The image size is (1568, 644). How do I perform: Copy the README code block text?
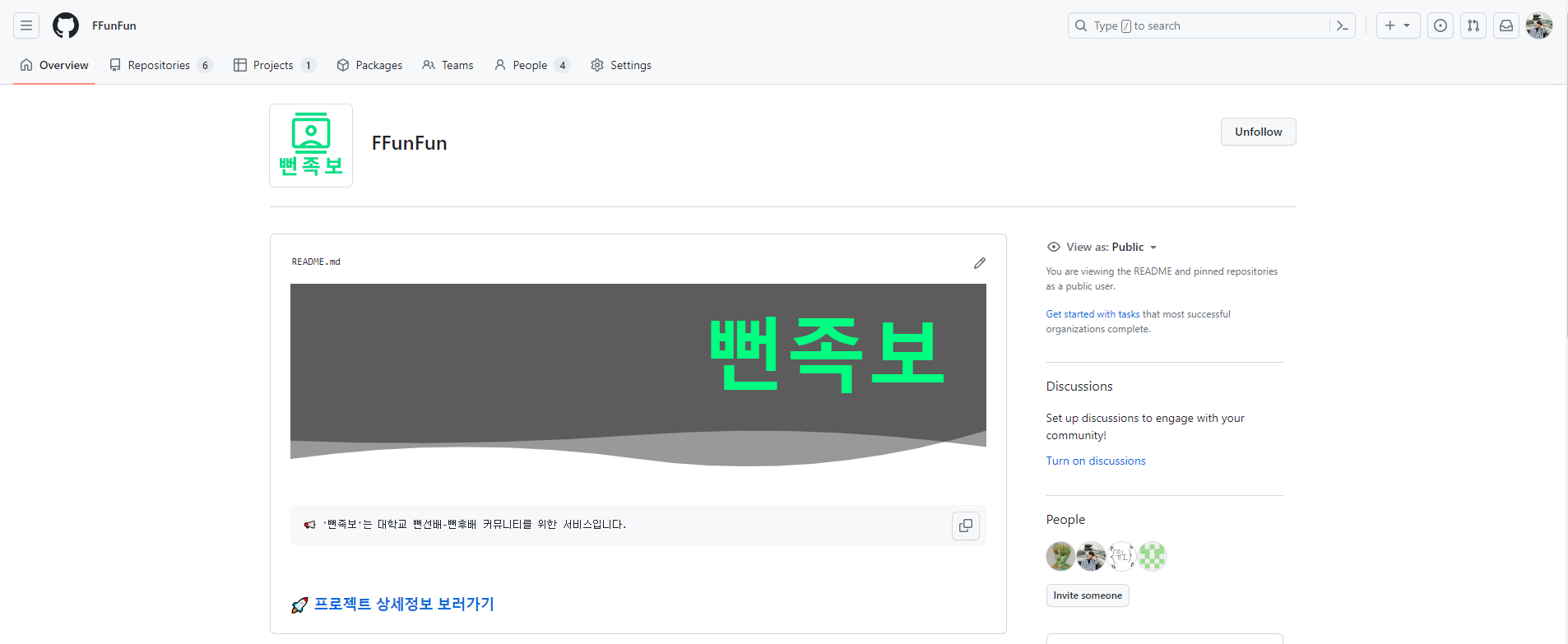click(x=966, y=526)
